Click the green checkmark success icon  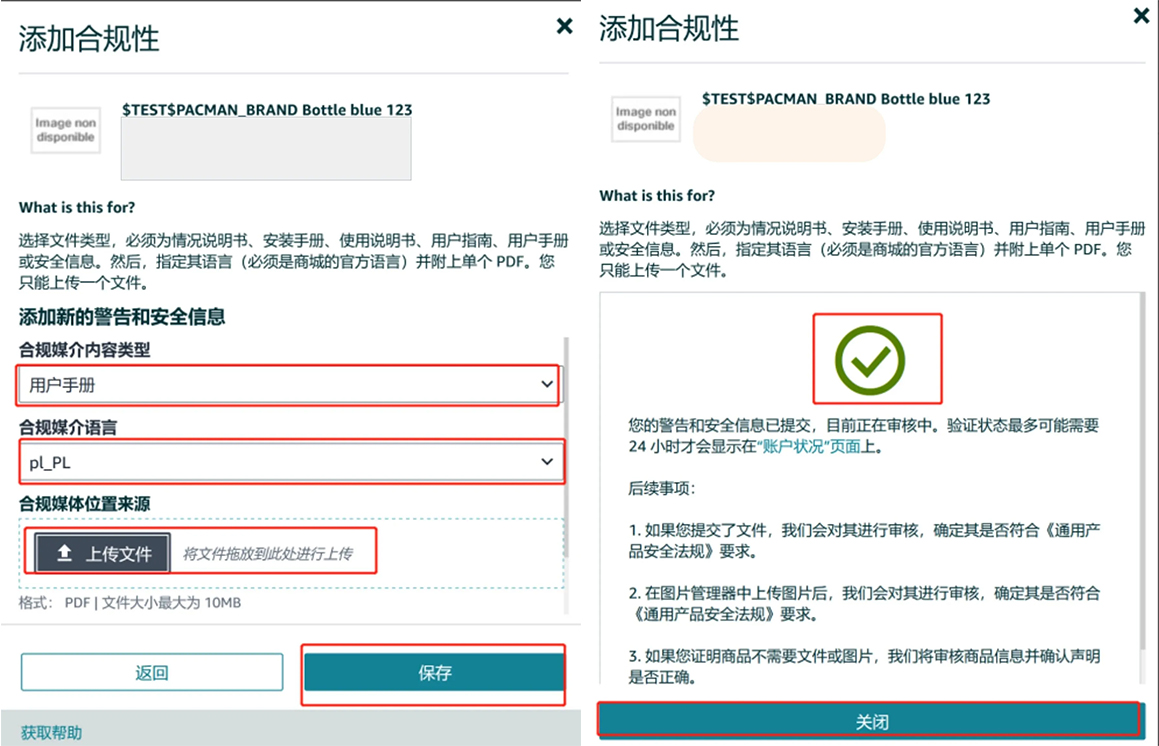(x=870, y=359)
